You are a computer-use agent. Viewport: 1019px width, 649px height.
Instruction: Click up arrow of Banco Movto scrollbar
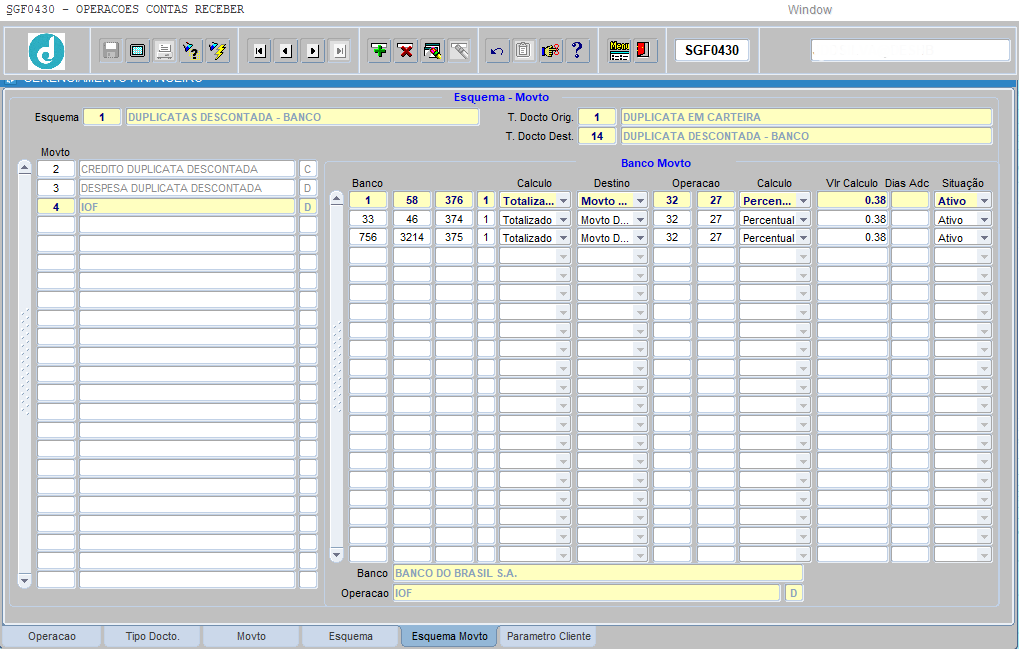coord(337,199)
